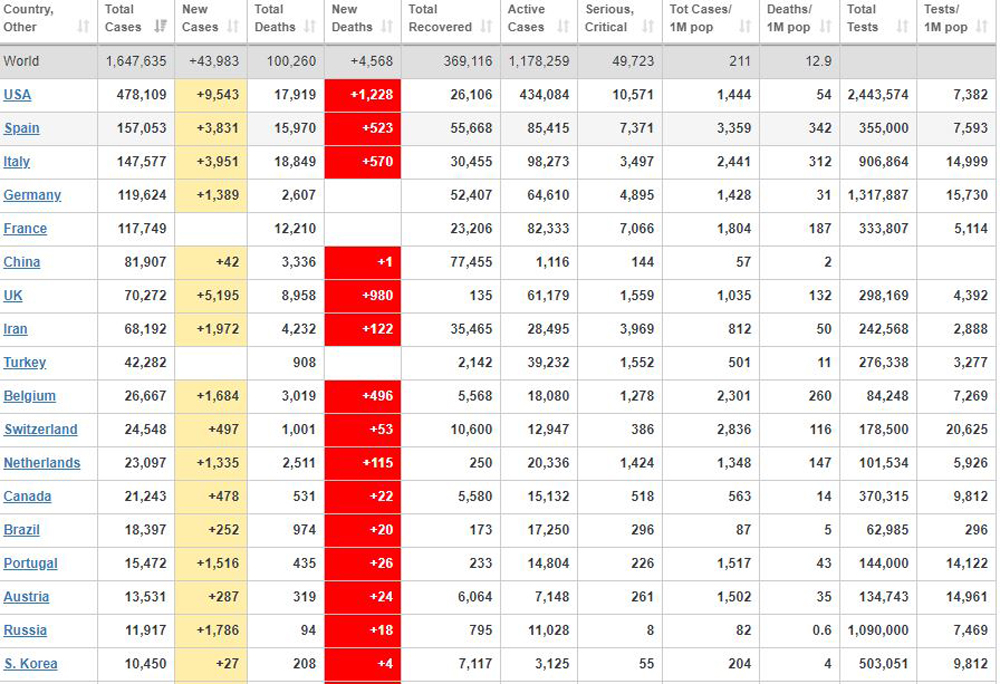The height and width of the screenshot is (684, 1000).
Task: Sort by New Cases arrow icon
Action: click(233, 26)
